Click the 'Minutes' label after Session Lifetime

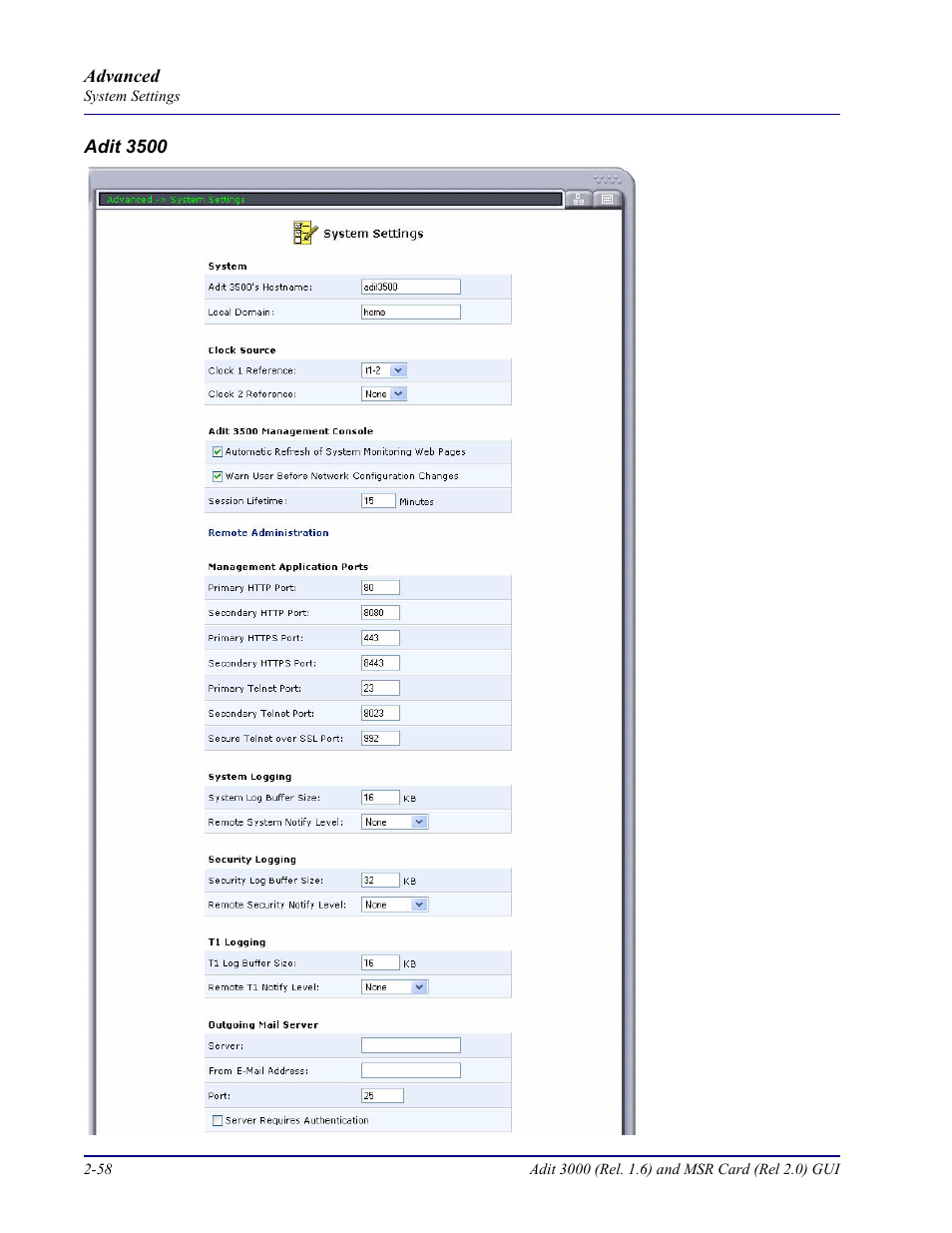[x=416, y=502]
